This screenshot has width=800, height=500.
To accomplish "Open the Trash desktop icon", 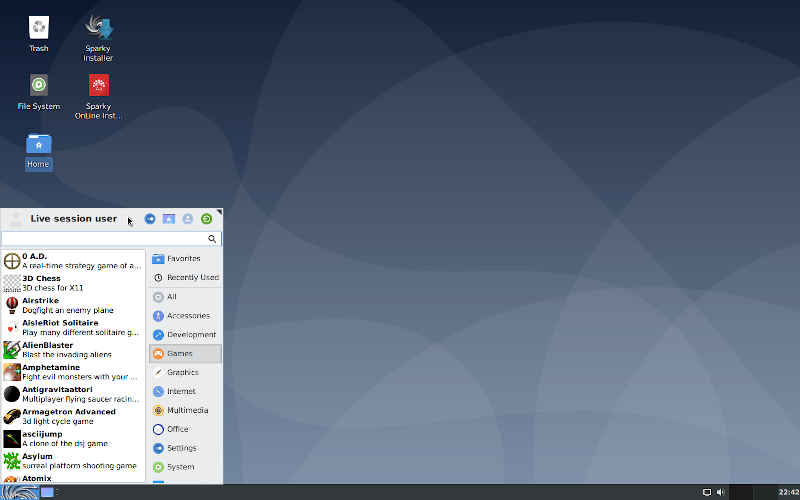I will 39,34.
